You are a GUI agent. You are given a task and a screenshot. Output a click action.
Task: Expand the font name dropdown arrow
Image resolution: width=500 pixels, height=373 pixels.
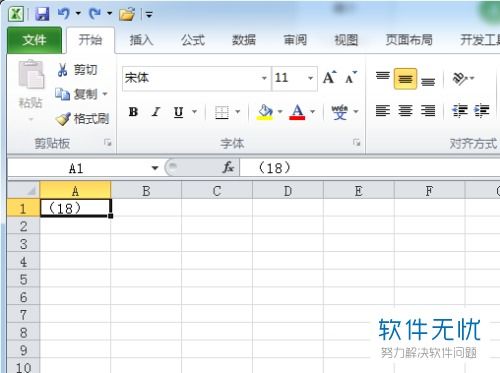(x=264, y=78)
